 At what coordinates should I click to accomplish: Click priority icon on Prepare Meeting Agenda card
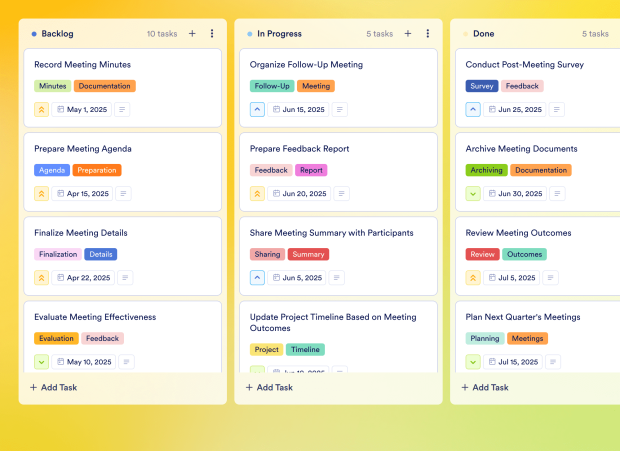[42, 194]
